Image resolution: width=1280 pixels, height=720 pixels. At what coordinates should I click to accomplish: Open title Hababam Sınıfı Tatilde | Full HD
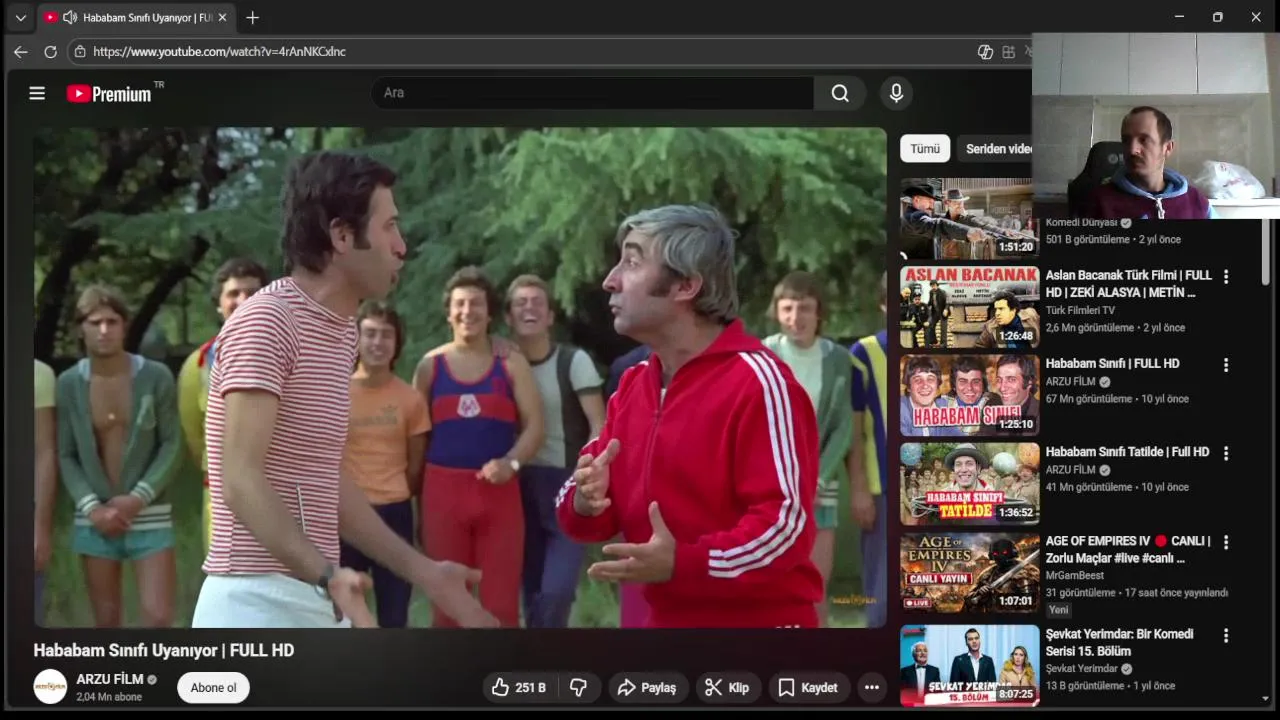(1127, 452)
